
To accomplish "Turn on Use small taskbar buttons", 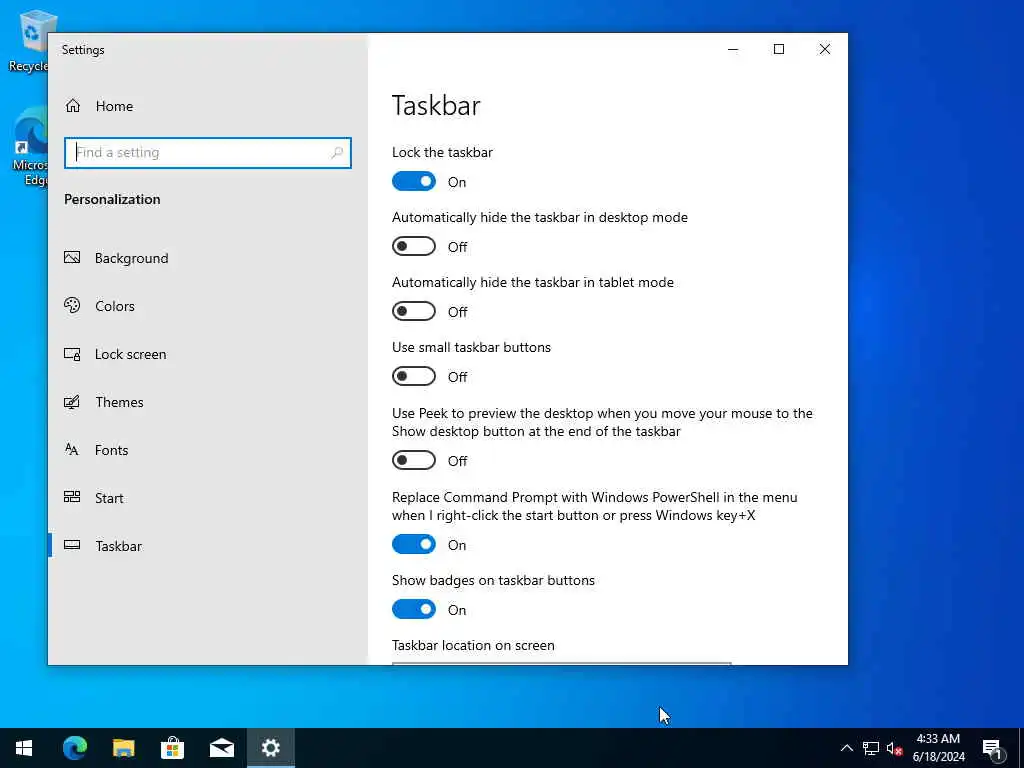I will (x=414, y=376).
